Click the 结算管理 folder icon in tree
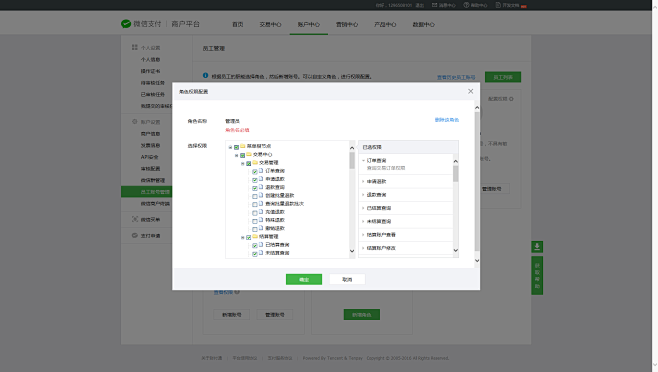This screenshot has width=658, height=372. tap(255, 236)
